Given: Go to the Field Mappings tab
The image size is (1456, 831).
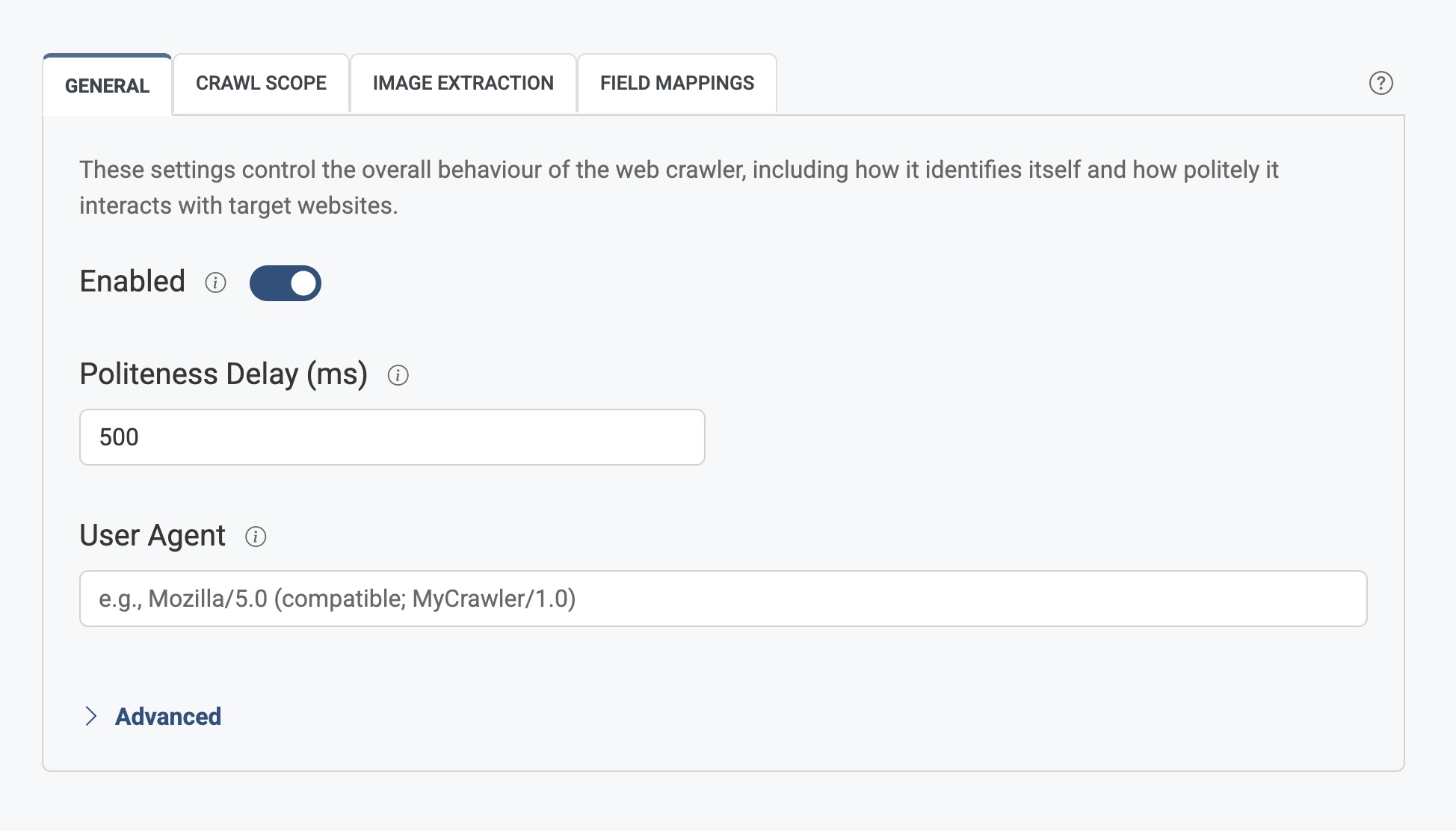Looking at the screenshot, I should (x=676, y=83).
